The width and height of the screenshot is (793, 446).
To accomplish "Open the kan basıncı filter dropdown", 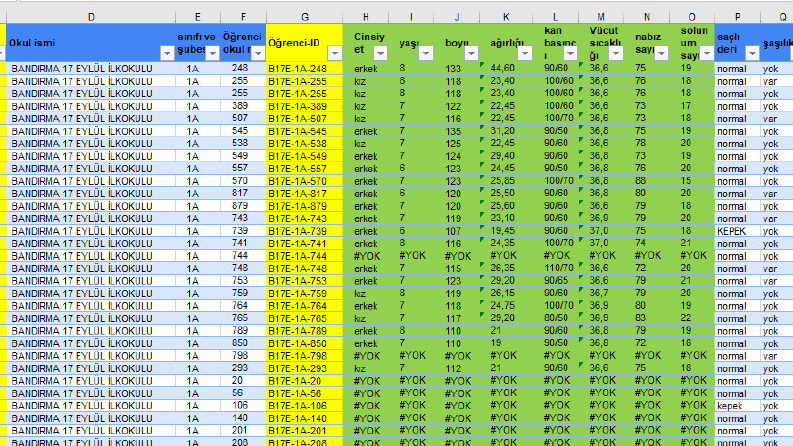I will pos(570,53).
